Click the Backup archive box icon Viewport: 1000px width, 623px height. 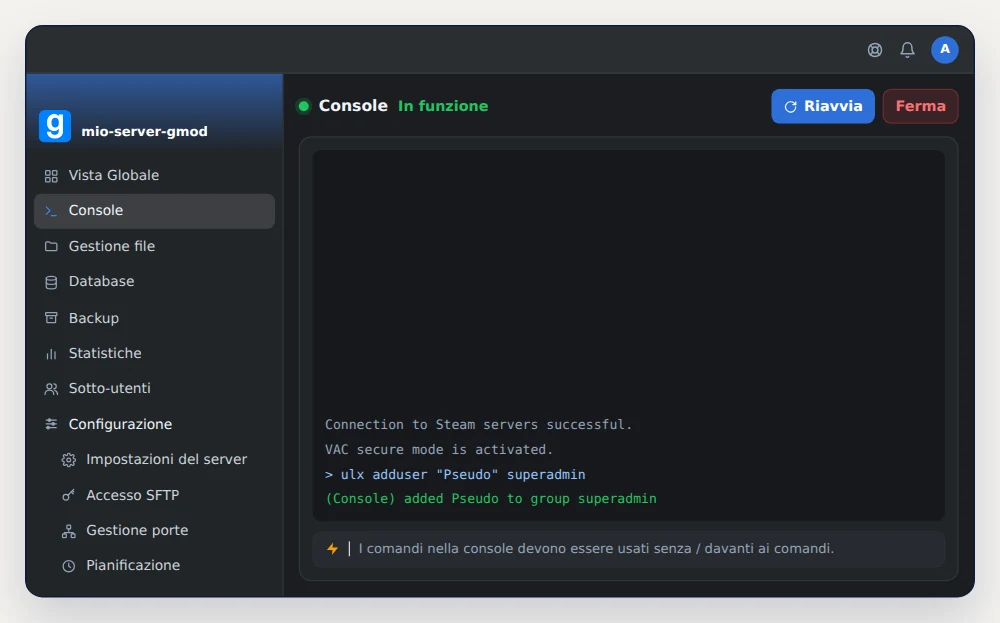[51, 318]
